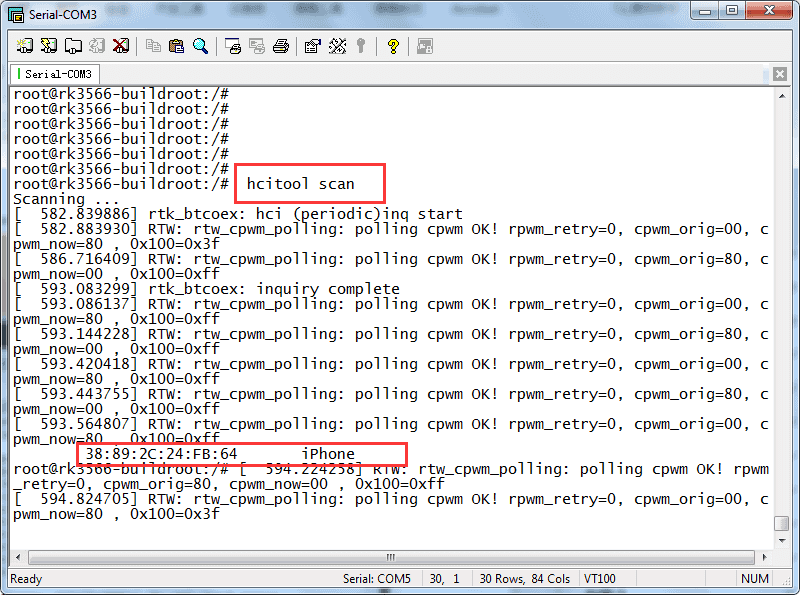This screenshot has height=595, width=800.
Task: Open Session Options properties icon
Action: click(x=313, y=46)
